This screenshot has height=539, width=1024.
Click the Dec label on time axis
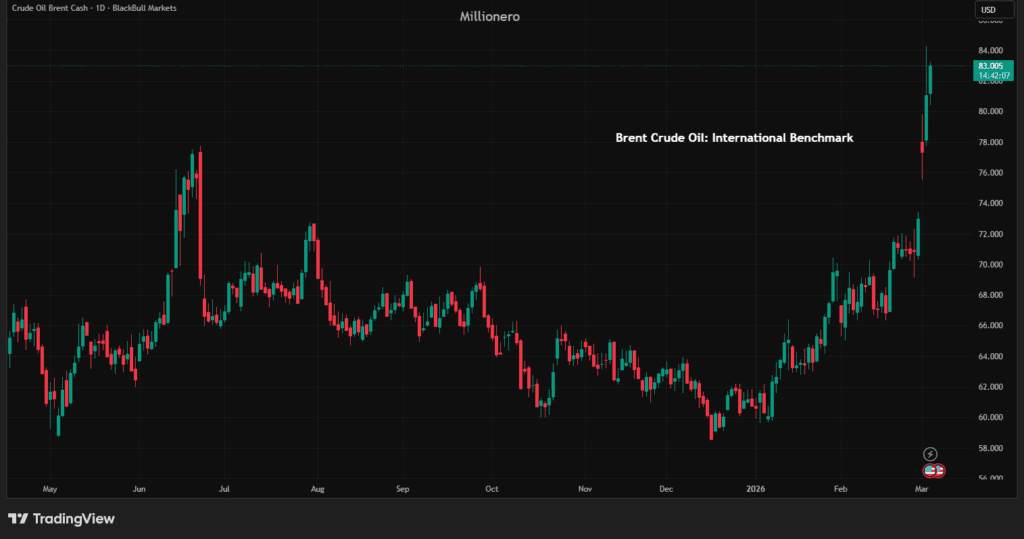pyautogui.click(x=668, y=490)
